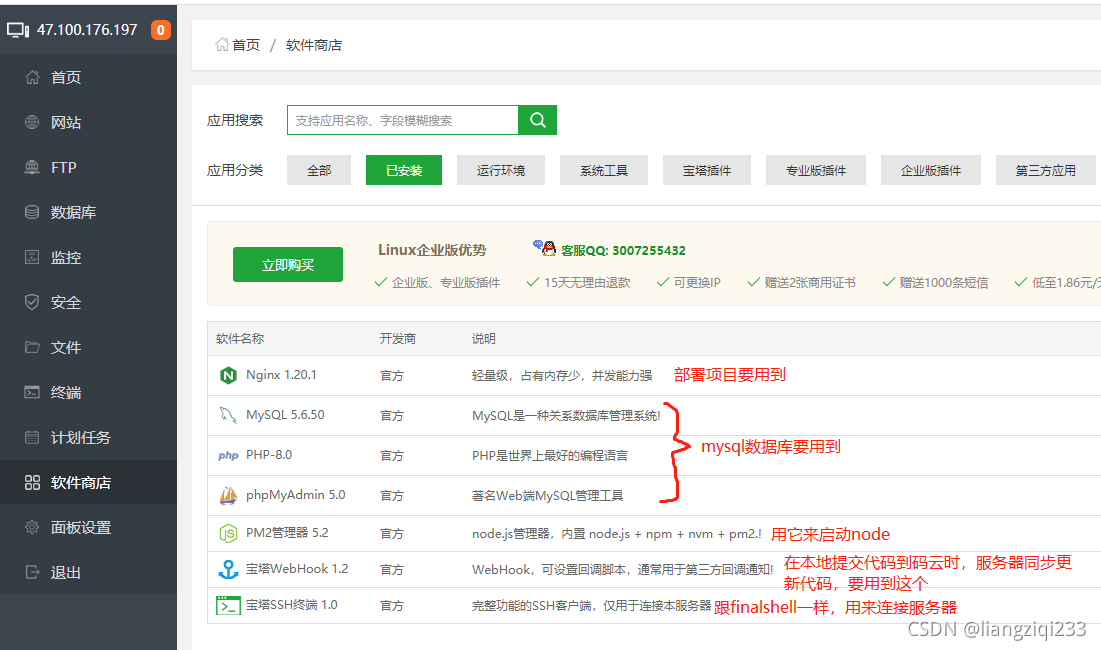The width and height of the screenshot is (1101, 650).
Task: Select the 专业版插件 category tab
Action: click(816, 170)
